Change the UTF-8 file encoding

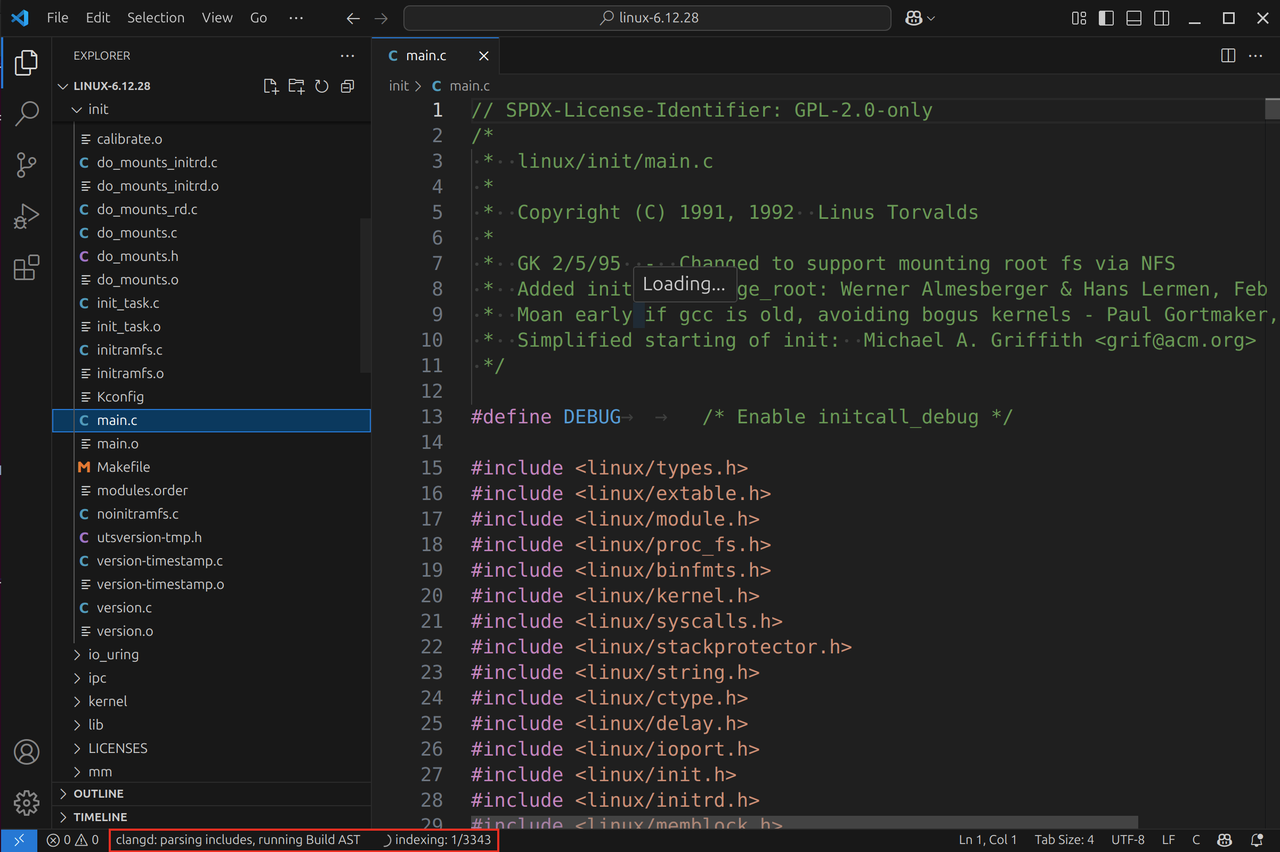click(x=1127, y=840)
